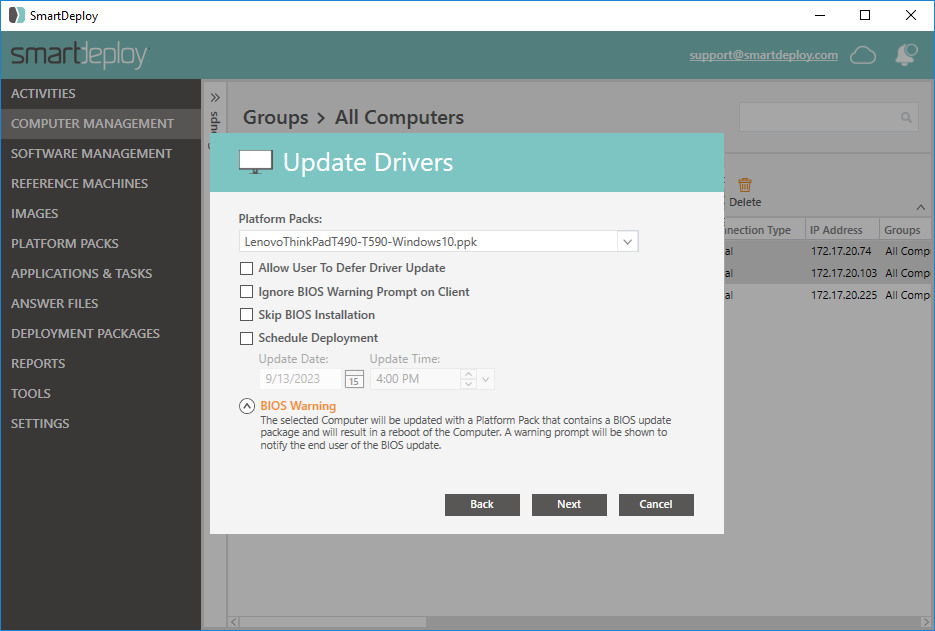Screen dimensions: 935x631
Task: Open the Update Time dropdown arrow
Action: click(x=486, y=379)
